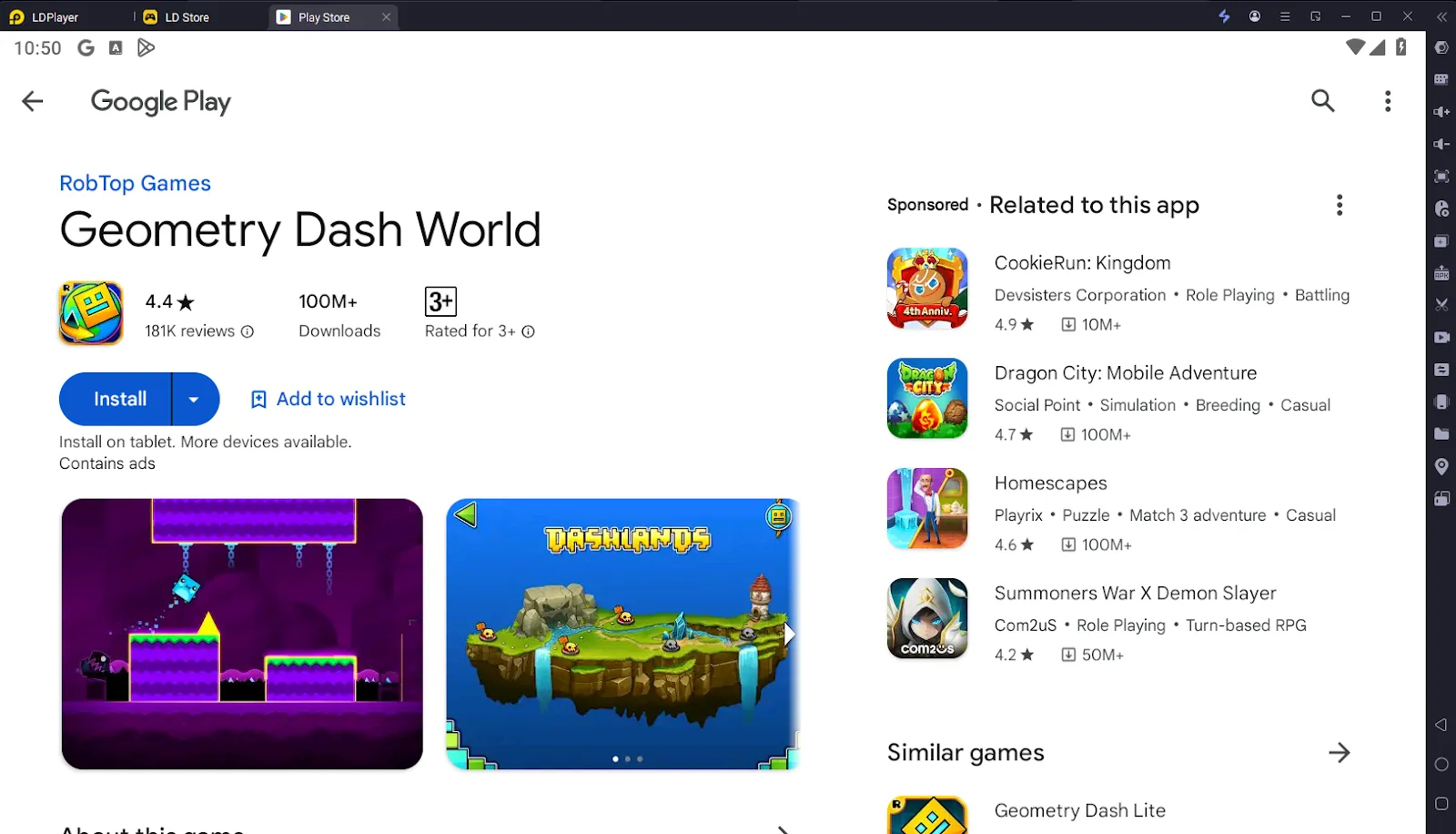
Task: Click the info icon next to 181K reviews
Action: click(x=248, y=332)
